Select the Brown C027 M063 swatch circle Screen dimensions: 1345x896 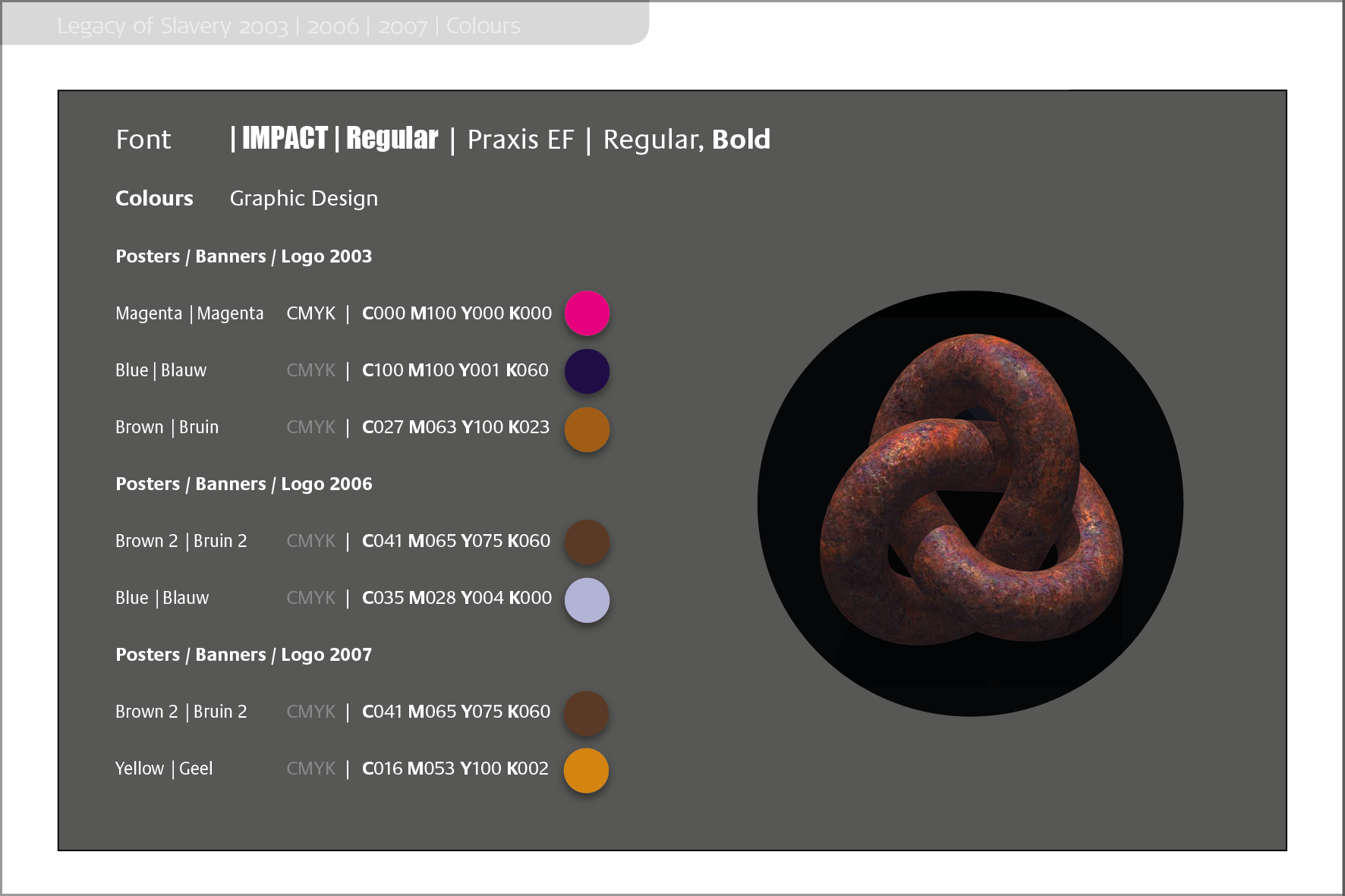coord(587,429)
